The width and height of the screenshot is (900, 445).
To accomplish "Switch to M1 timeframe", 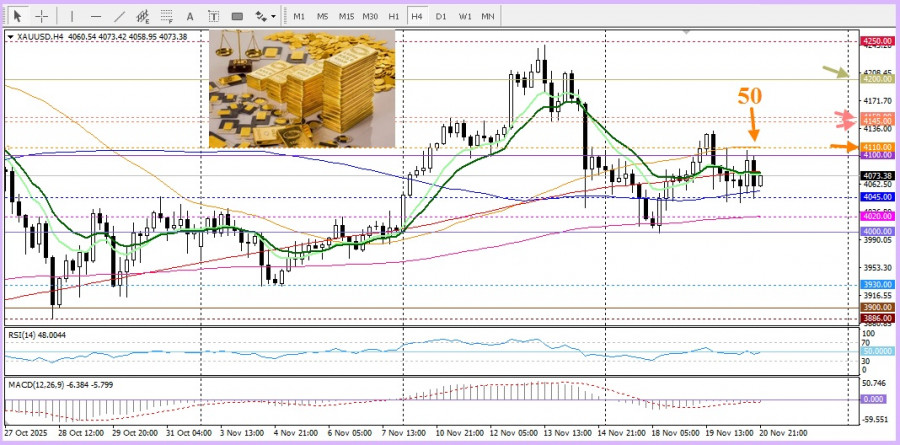I will point(299,16).
